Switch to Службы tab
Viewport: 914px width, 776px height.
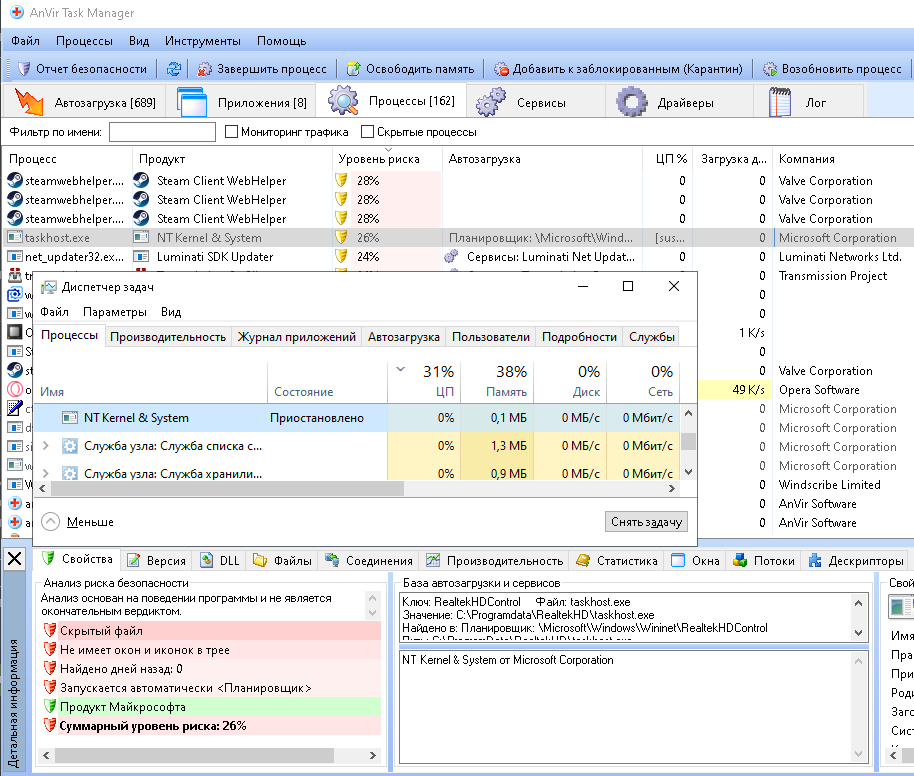click(x=652, y=336)
